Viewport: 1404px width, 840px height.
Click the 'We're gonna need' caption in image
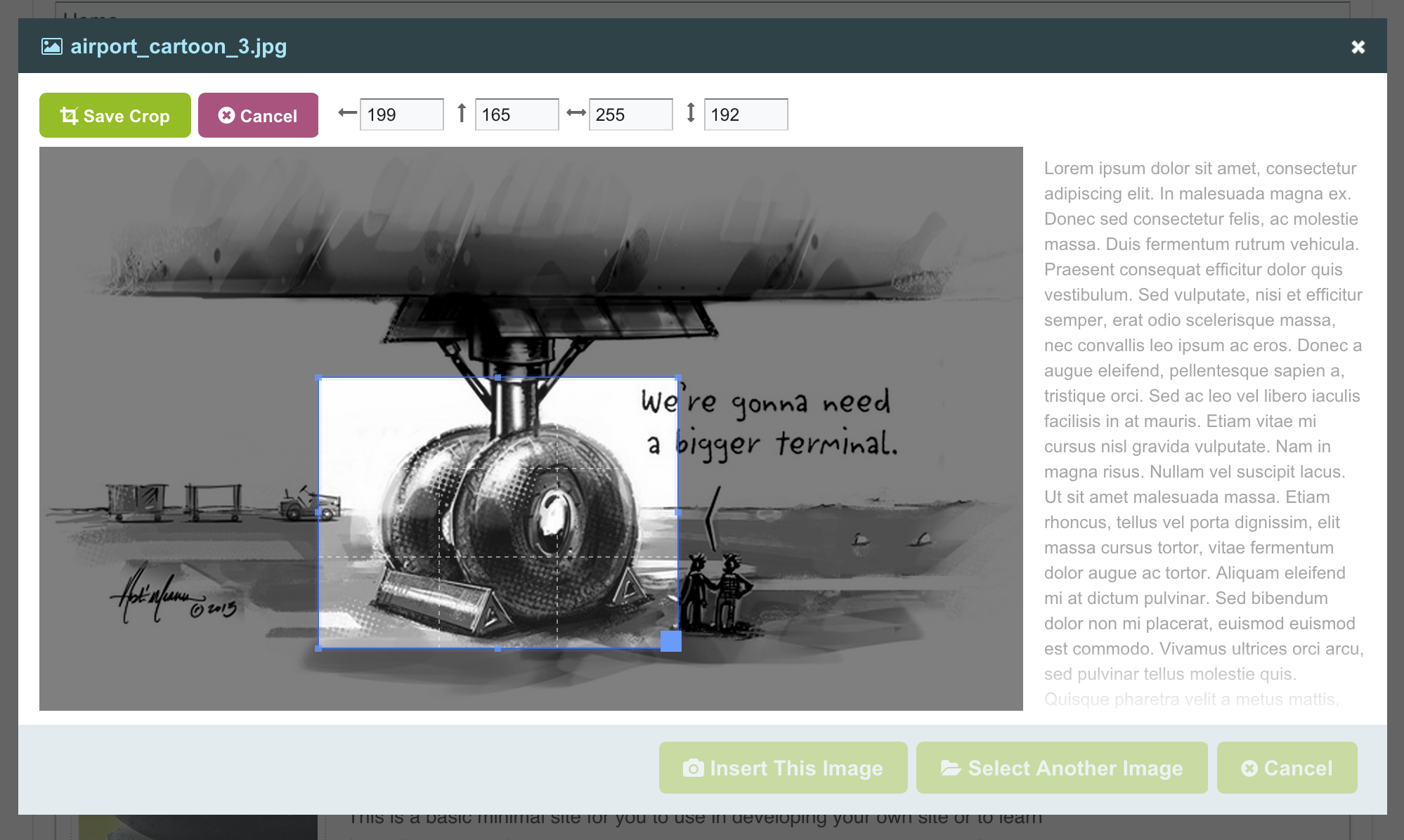(x=766, y=402)
